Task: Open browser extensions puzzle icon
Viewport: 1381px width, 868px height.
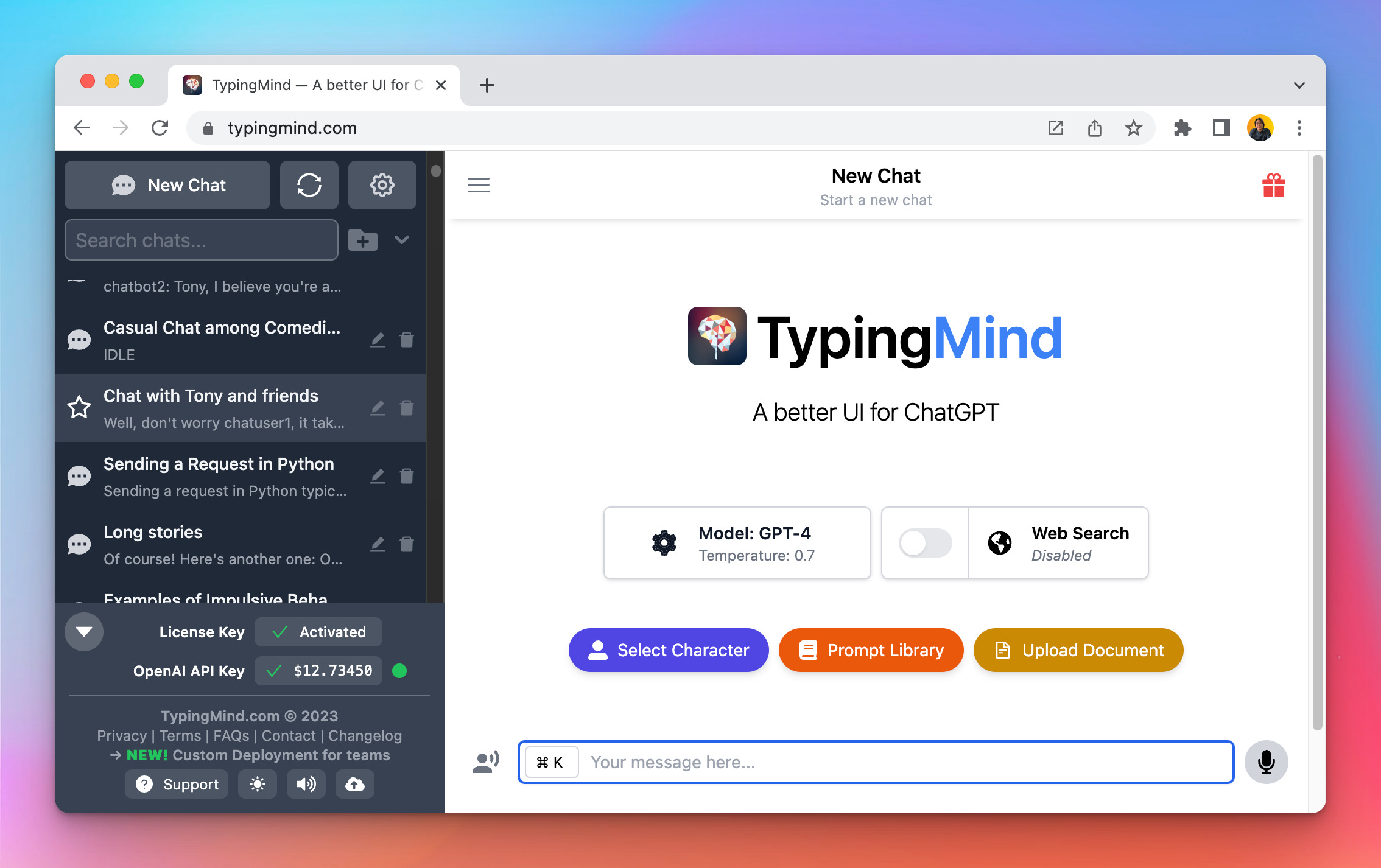Action: coord(1182,128)
